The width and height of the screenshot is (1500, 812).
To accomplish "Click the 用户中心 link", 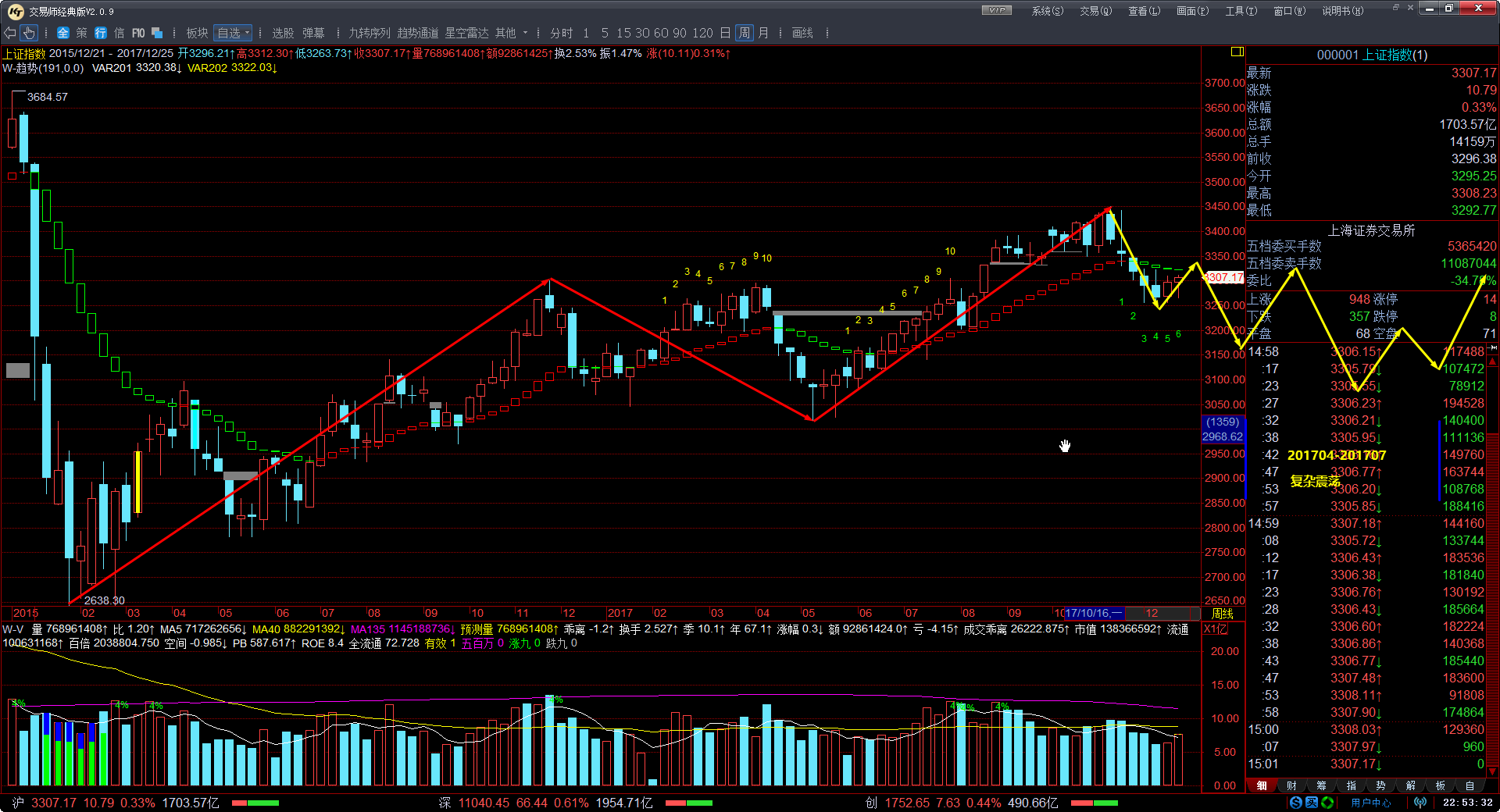I will [x=1370, y=803].
